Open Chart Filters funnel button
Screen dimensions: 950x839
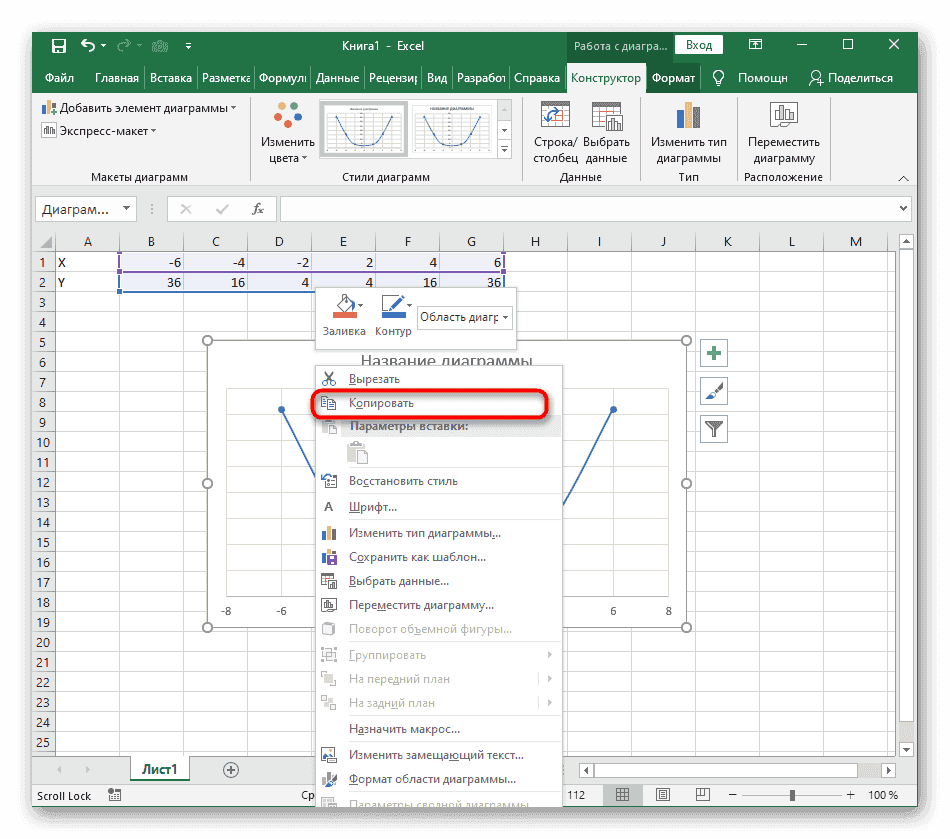pyautogui.click(x=714, y=429)
